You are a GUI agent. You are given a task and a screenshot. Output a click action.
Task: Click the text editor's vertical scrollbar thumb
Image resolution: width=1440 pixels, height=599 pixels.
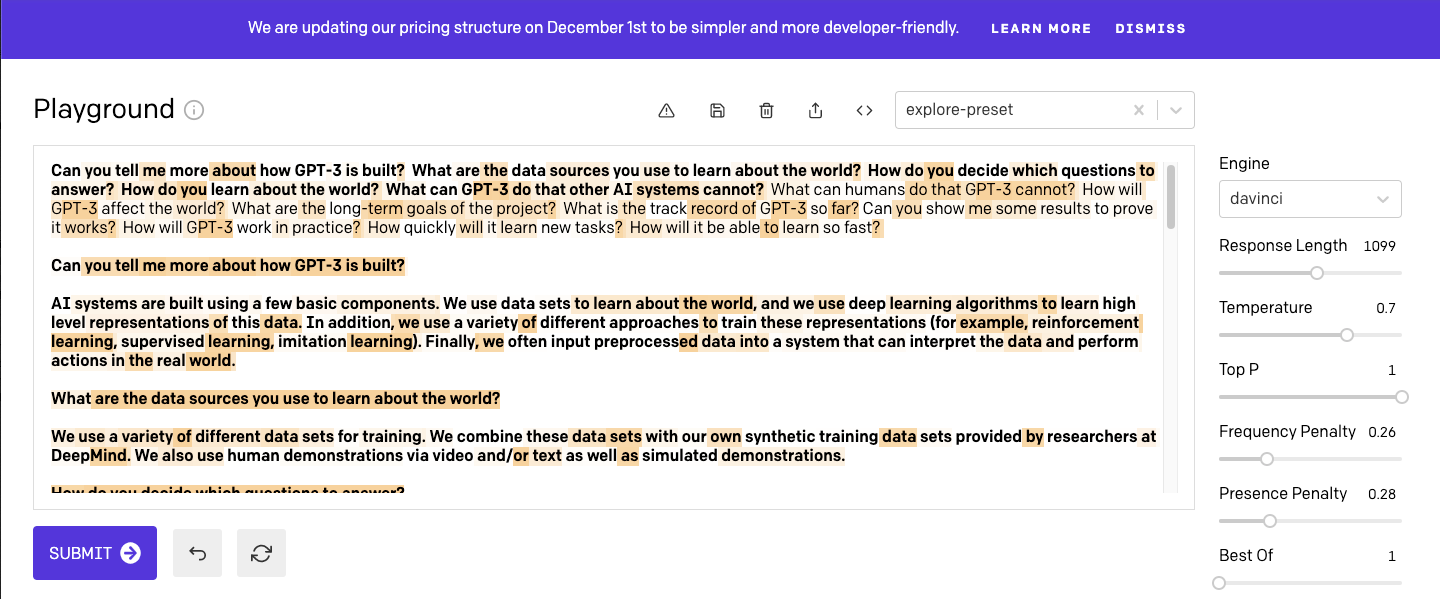[1171, 196]
